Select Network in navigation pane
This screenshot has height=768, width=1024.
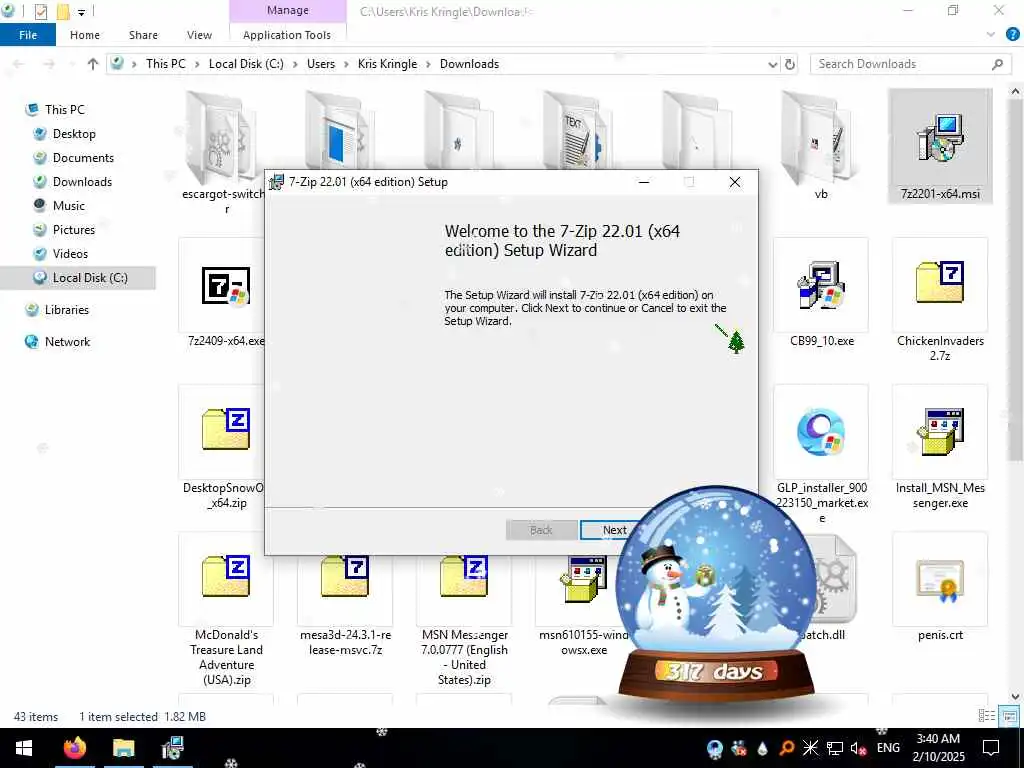coord(67,342)
